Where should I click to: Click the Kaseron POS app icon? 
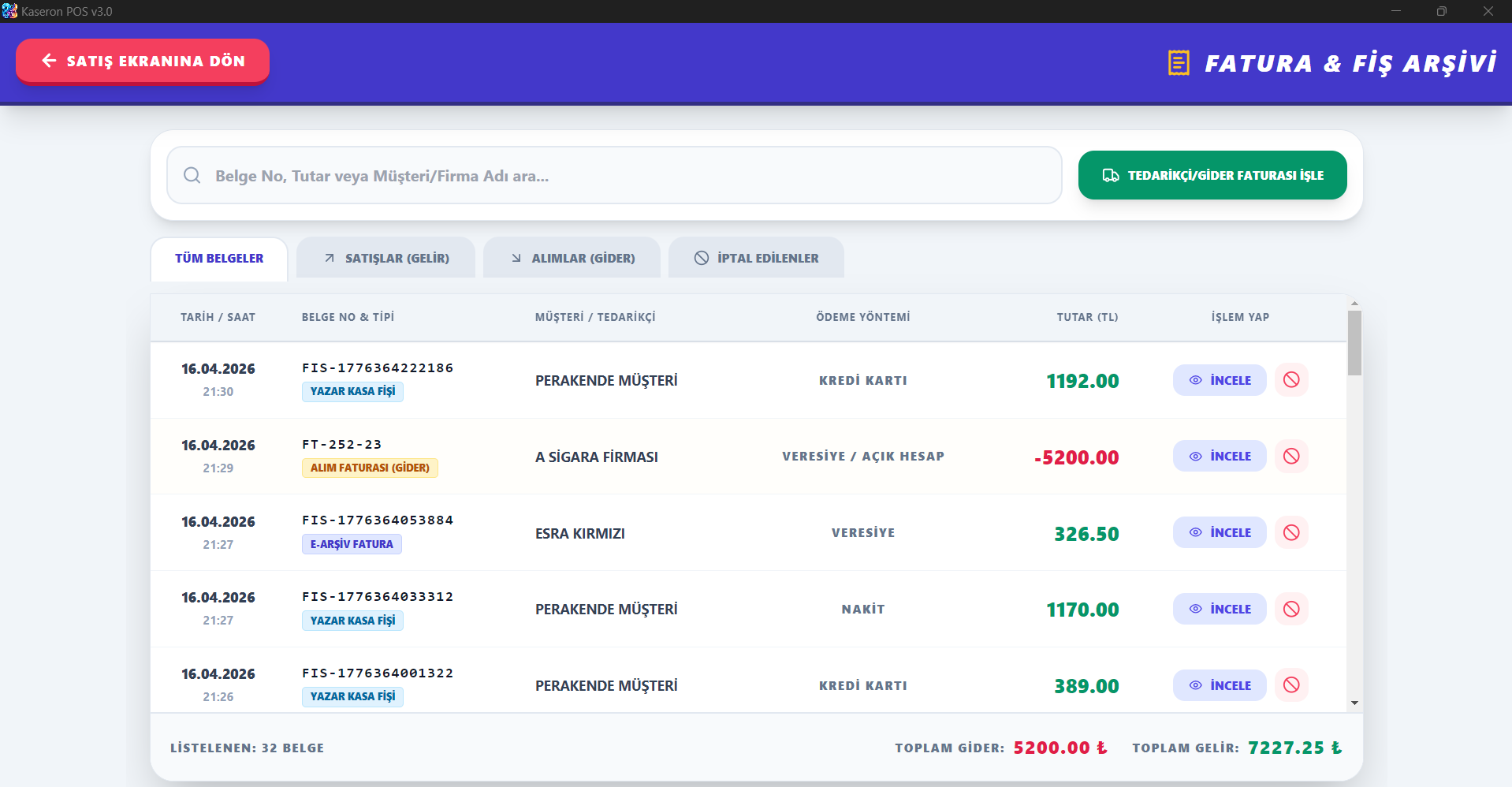pyautogui.click(x=9, y=11)
